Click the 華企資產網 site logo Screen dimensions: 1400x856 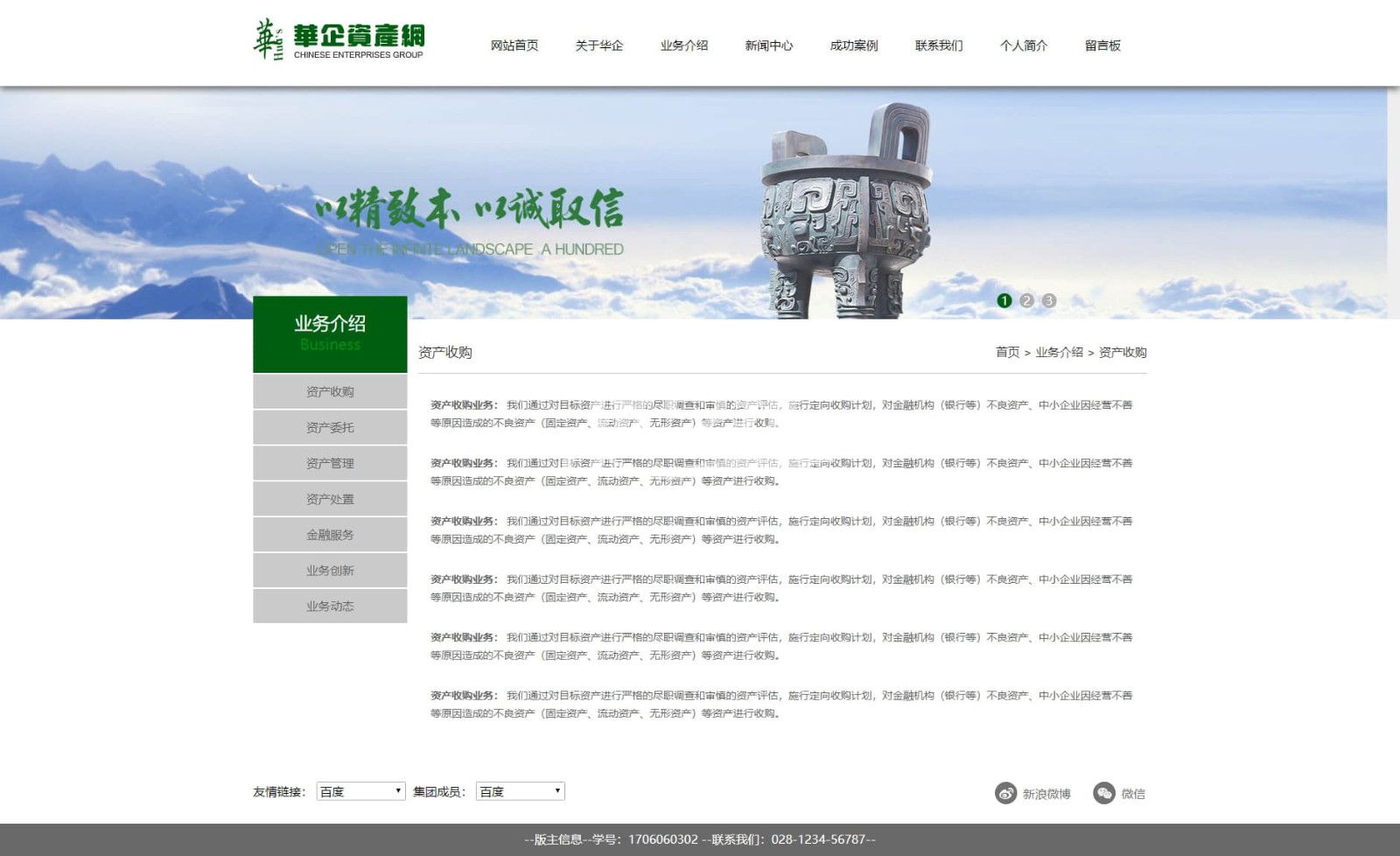(x=339, y=41)
